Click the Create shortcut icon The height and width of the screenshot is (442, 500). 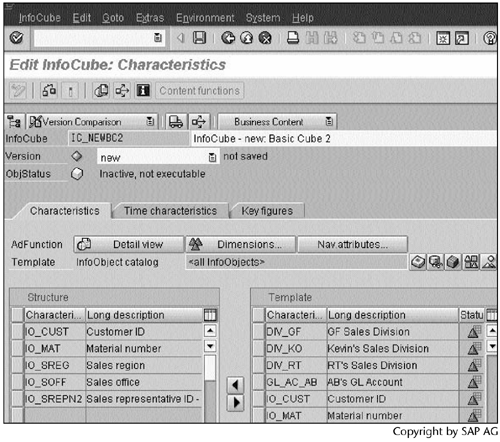pos(462,38)
